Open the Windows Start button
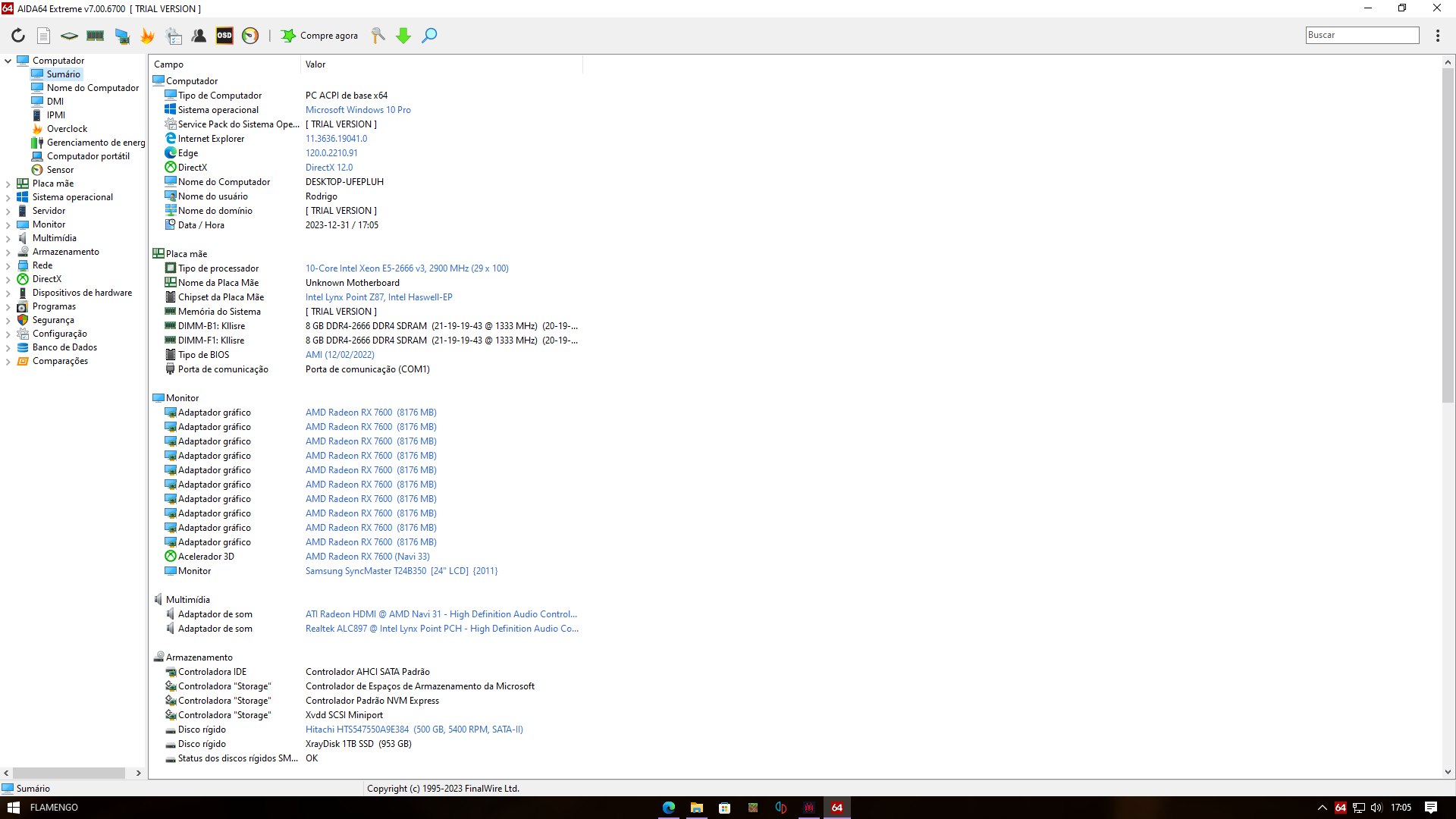 (13, 808)
